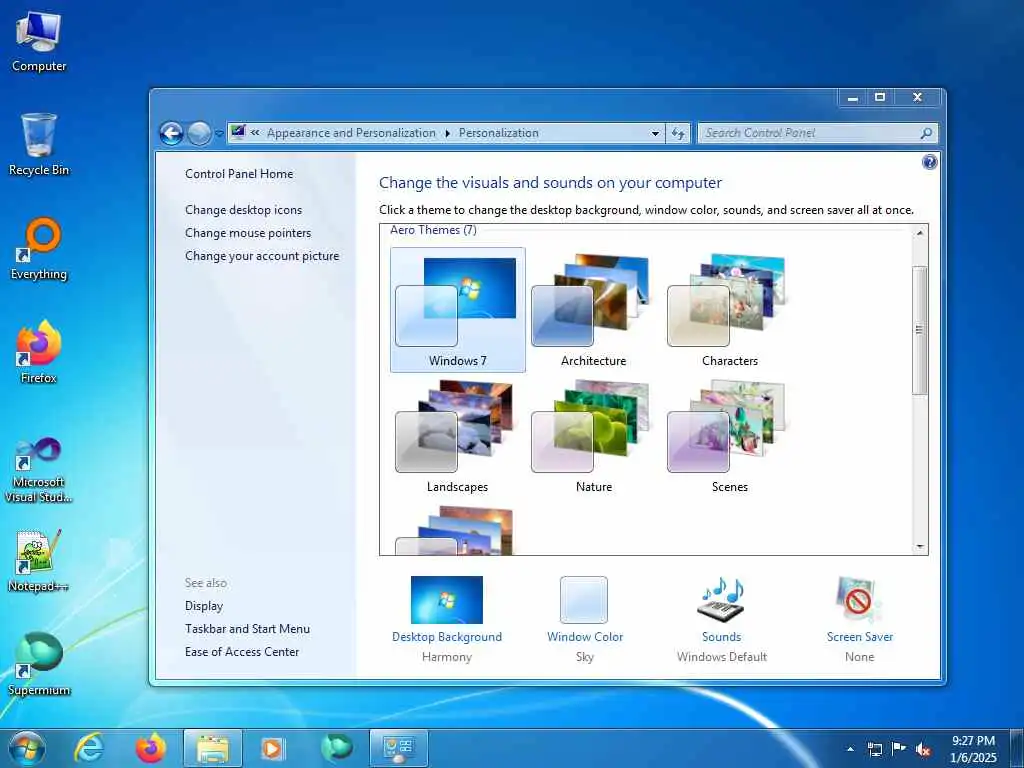
Task: Open the recent pages dropdown arrow
Action: tap(219, 134)
